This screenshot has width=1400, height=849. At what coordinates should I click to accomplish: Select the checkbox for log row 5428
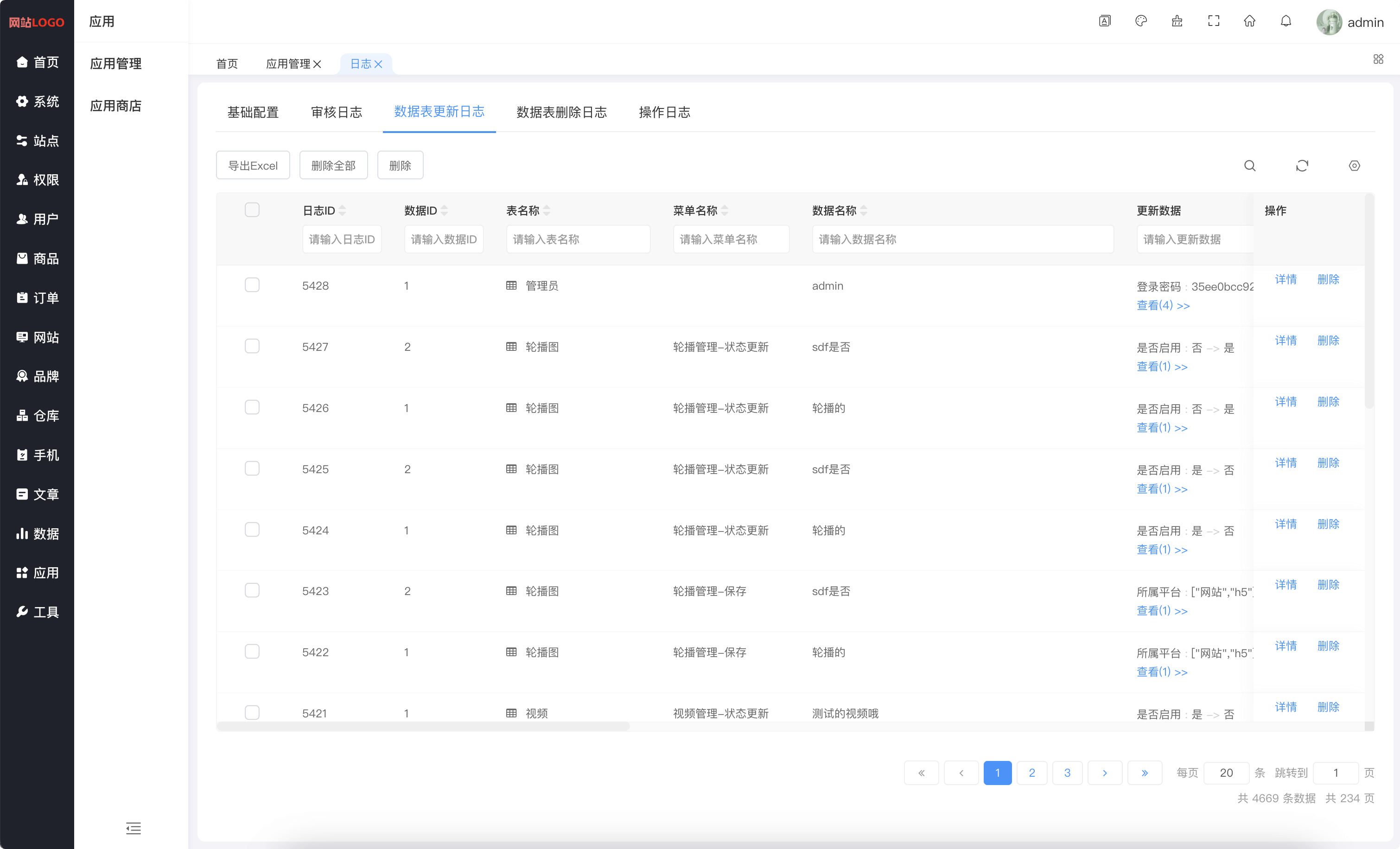click(x=252, y=285)
